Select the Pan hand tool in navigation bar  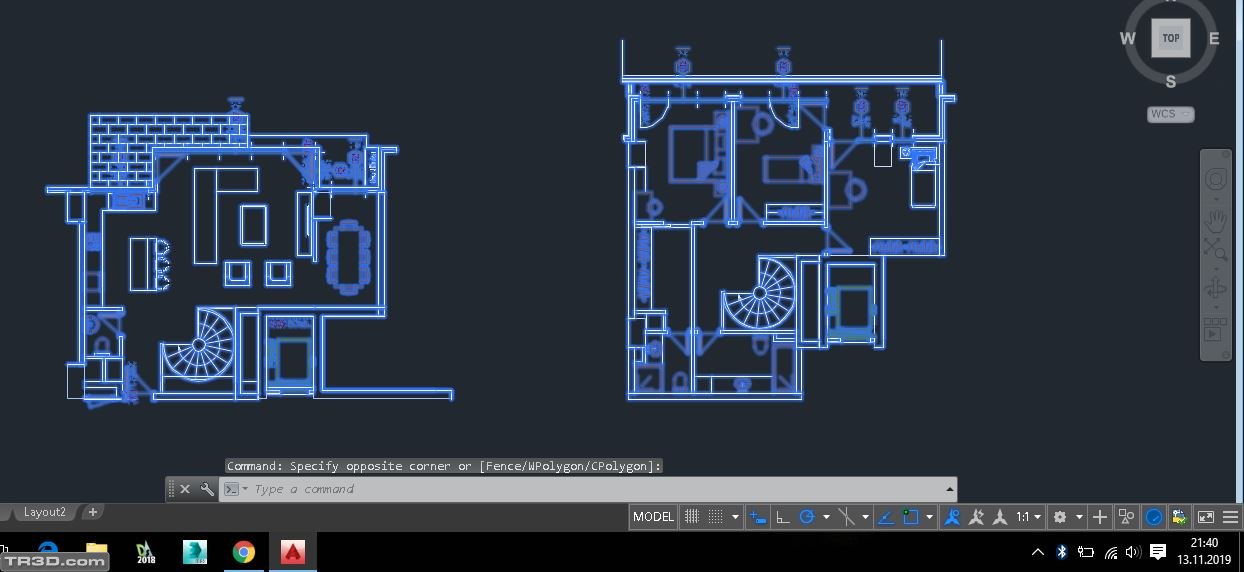1215,220
